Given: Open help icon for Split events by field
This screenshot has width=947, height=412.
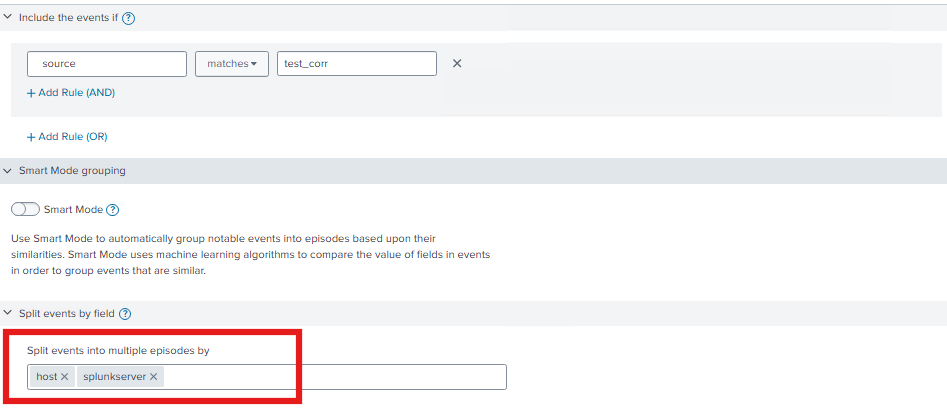Looking at the screenshot, I should (x=125, y=314).
